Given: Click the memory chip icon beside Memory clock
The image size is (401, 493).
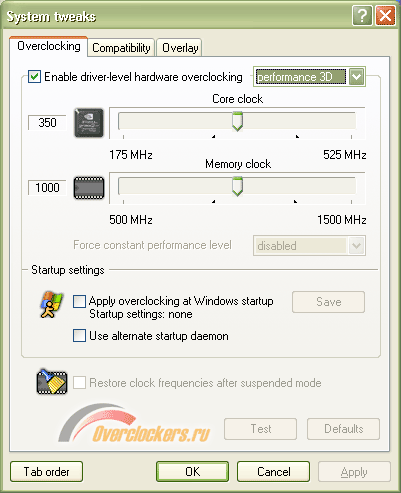Looking at the screenshot, I should 89,188.
